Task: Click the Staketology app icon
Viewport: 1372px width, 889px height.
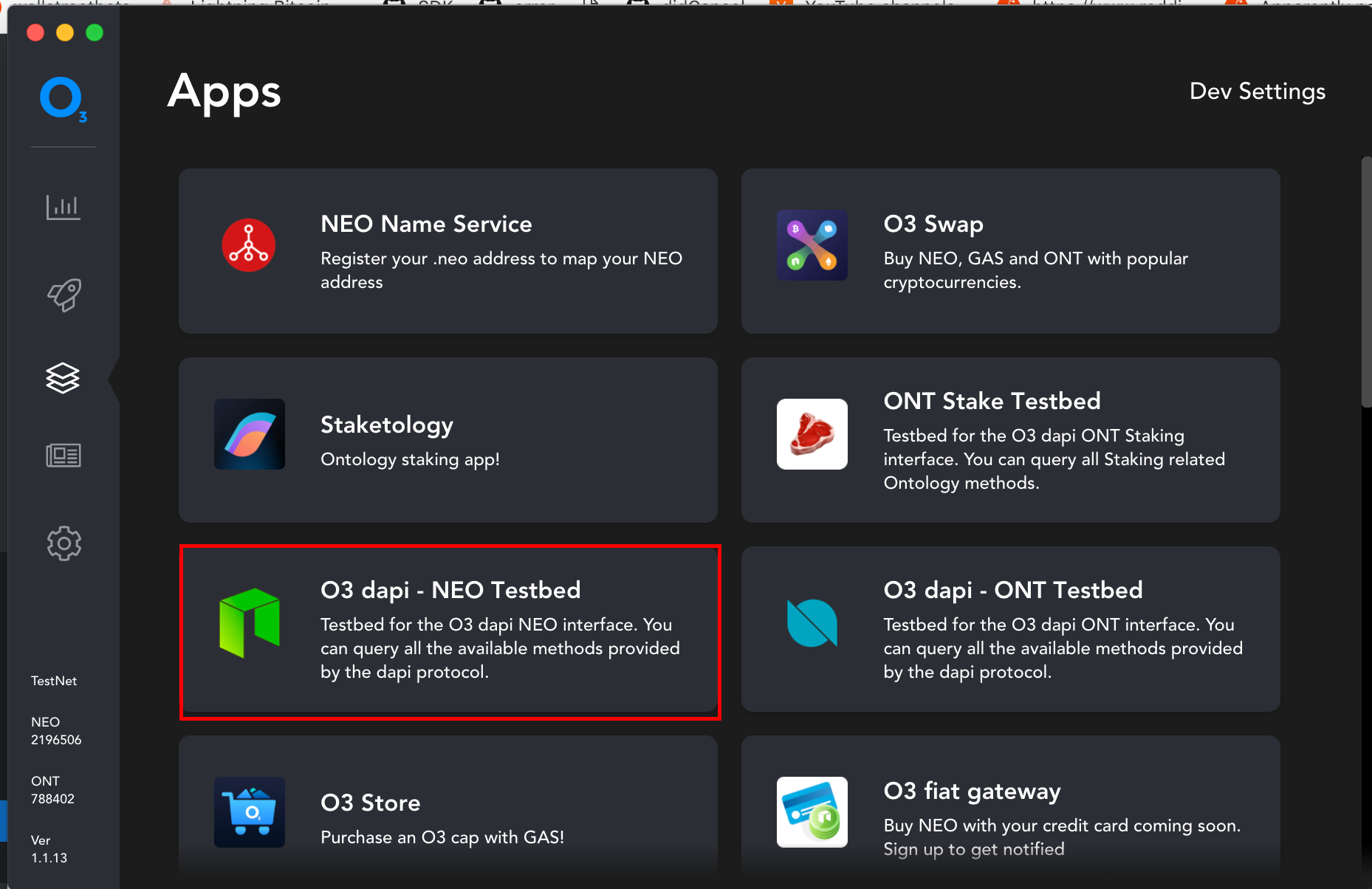Action: tap(250, 434)
